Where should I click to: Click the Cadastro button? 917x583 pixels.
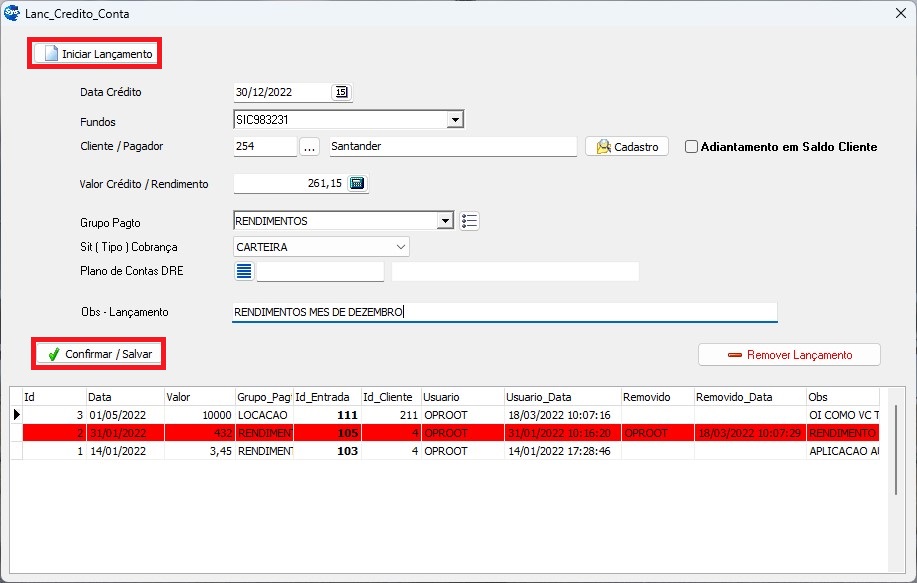[x=627, y=147]
